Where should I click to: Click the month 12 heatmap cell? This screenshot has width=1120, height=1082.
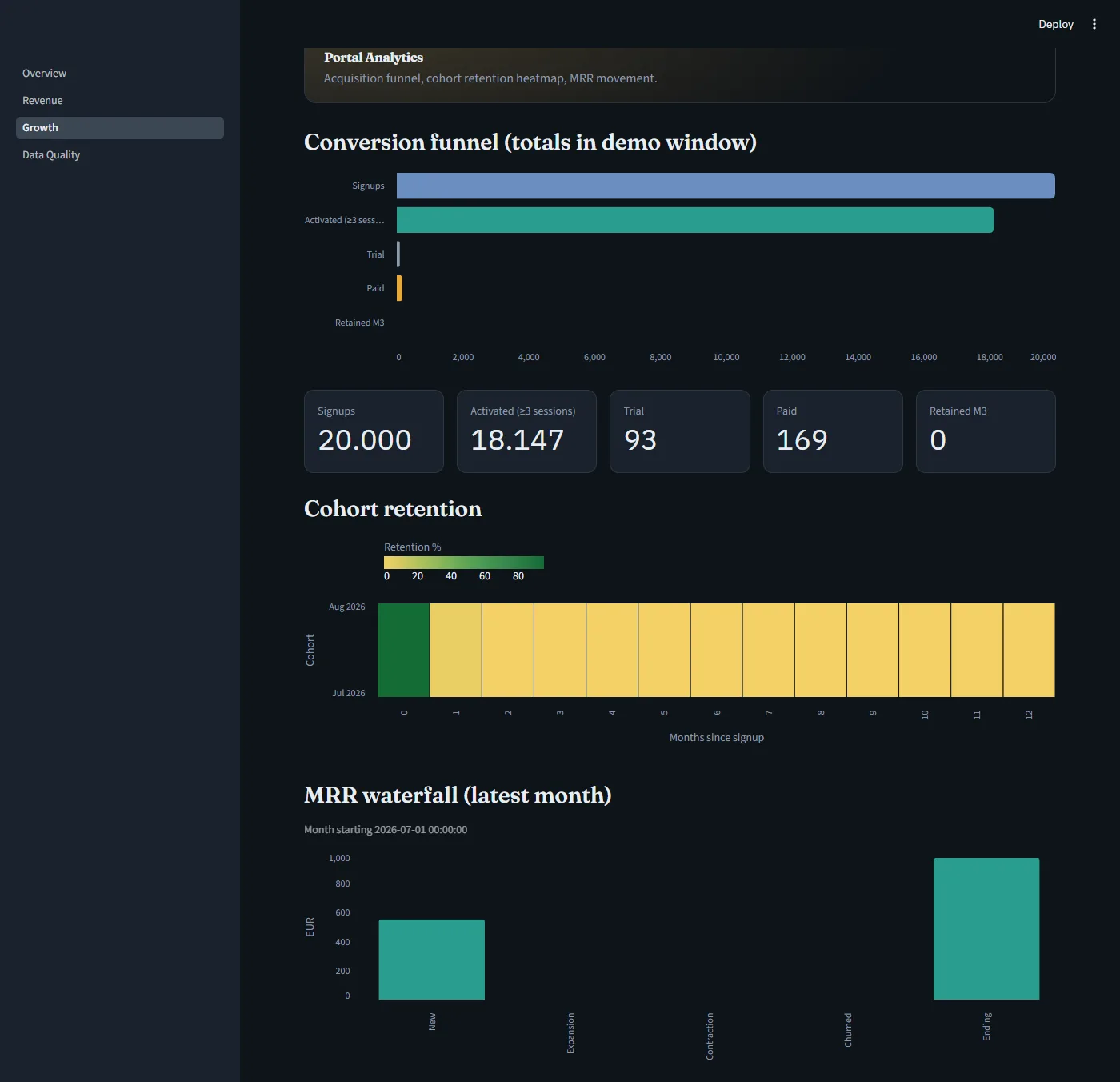1029,650
